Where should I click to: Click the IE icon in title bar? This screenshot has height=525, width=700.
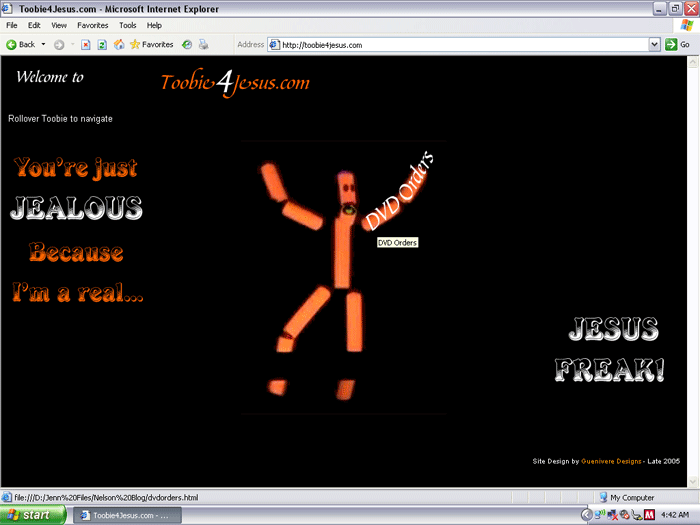(7, 8)
